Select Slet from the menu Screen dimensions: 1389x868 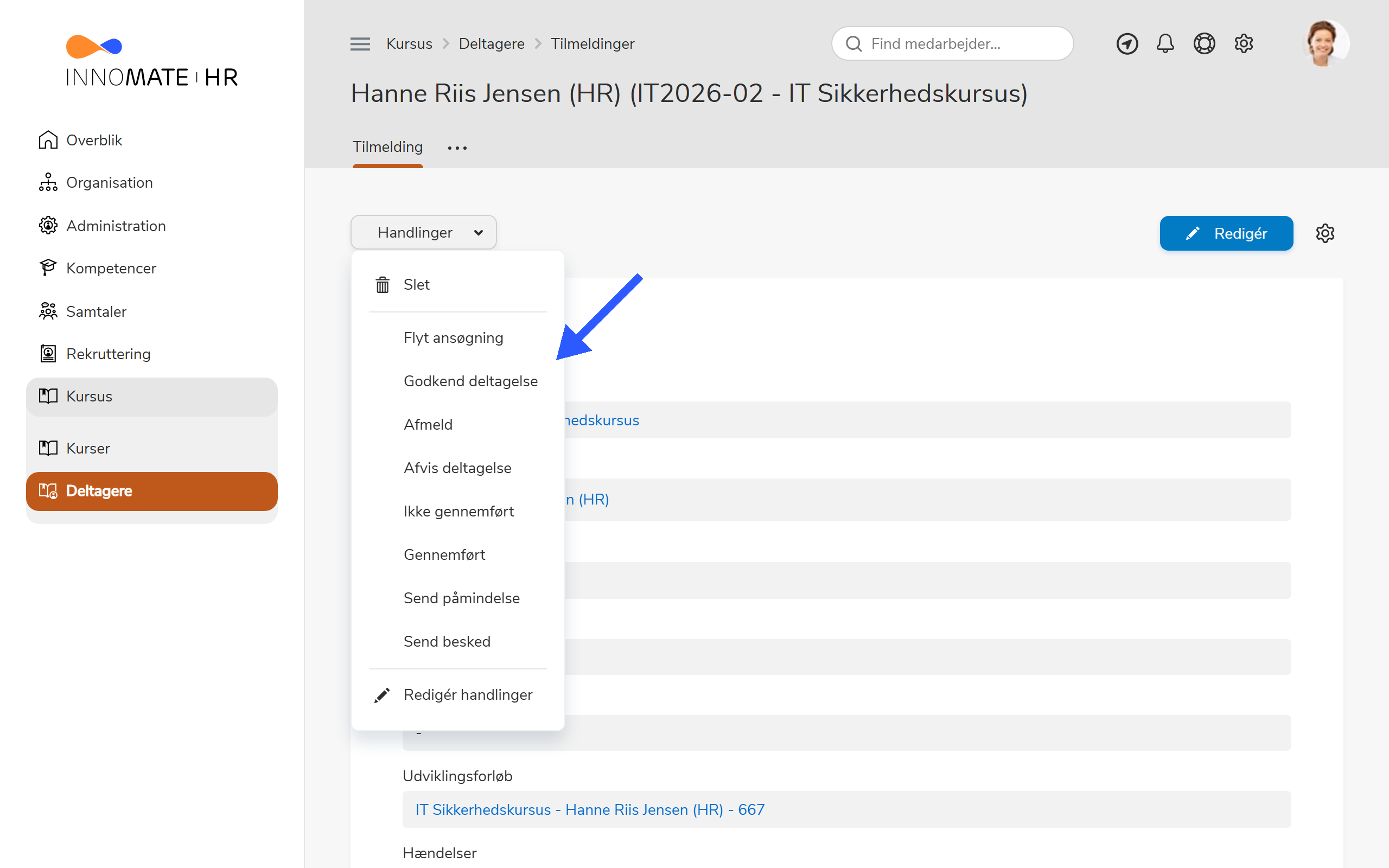pyautogui.click(x=458, y=284)
